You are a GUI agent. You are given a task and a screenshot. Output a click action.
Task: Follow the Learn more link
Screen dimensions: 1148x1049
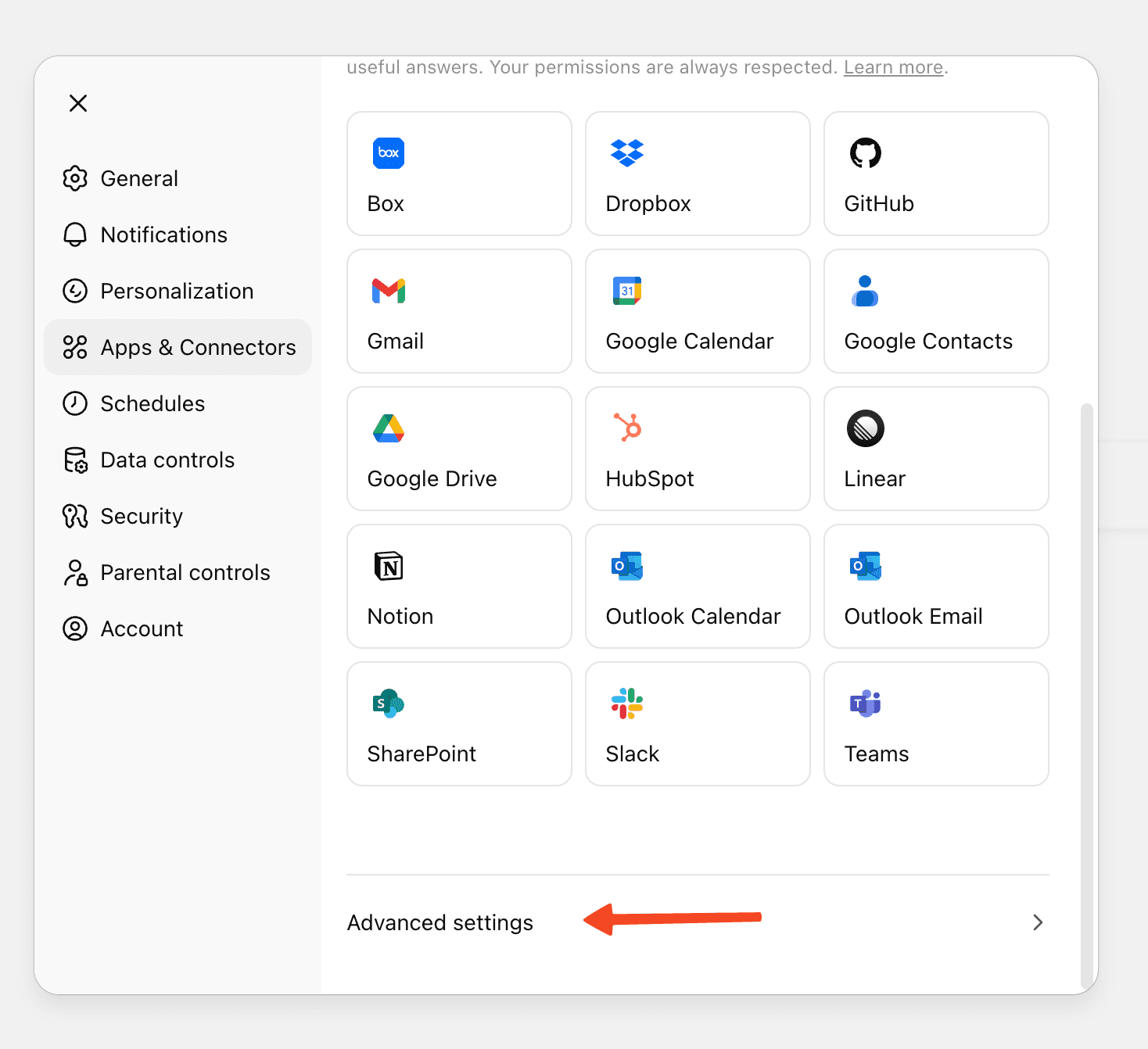tap(893, 67)
